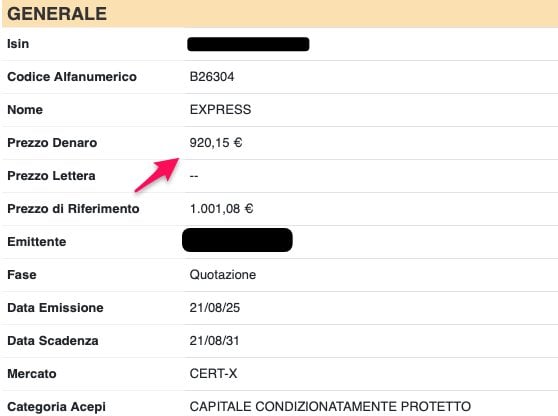Select the Categoria Acepi label
The image size is (558, 416).
click(57, 407)
